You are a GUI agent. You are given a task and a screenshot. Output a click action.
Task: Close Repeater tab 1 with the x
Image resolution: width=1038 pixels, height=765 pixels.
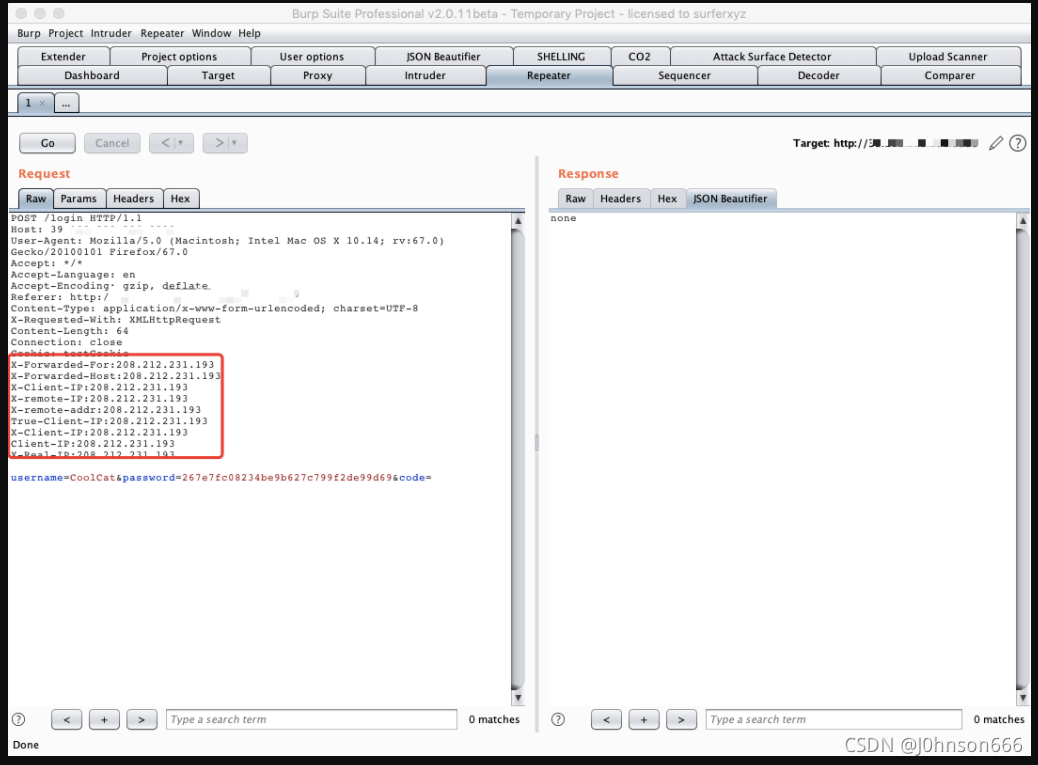42,103
